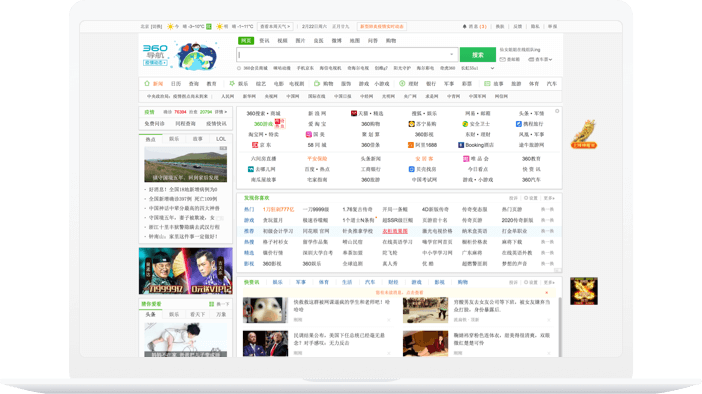Screen dimensions: 702x394
Task: Switch to the 看天下 tab in 猜你喜欢
Action: pyautogui.click(x=197, y=315)
